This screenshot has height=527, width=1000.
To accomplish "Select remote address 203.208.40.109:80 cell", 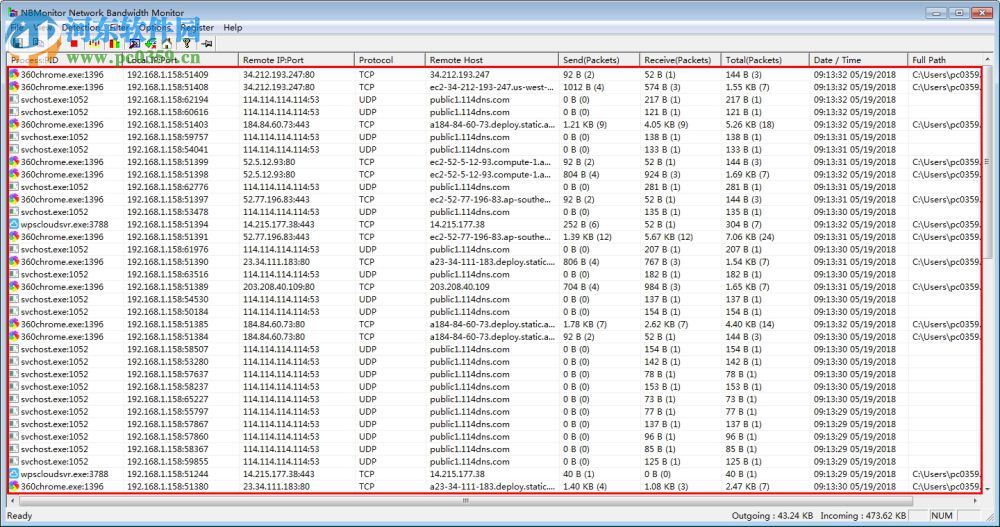I will [x=278, y=286].
